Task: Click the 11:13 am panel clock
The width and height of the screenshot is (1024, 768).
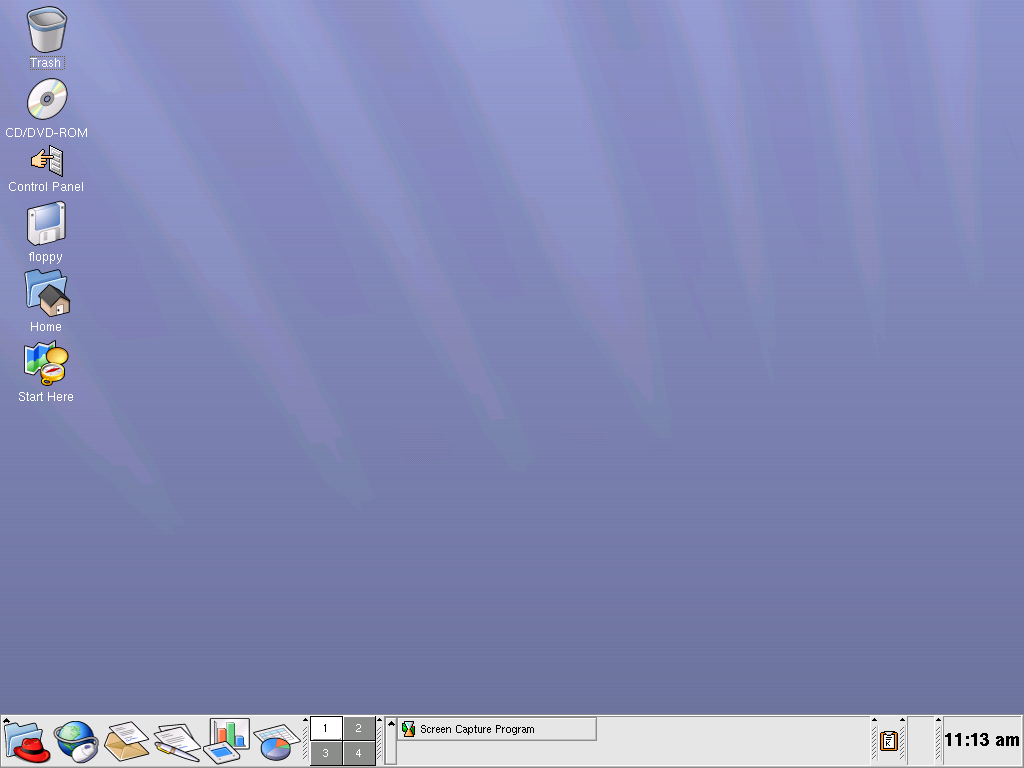Action: click(x=981, y=740)
